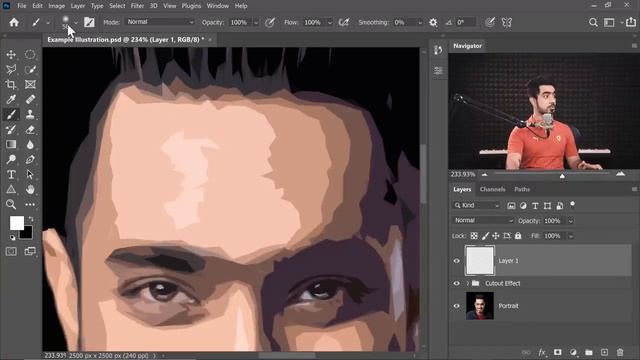This screenshot has height=360, width=640.
Task: Hide the Cutout Effect group
Action: [457, 283]
